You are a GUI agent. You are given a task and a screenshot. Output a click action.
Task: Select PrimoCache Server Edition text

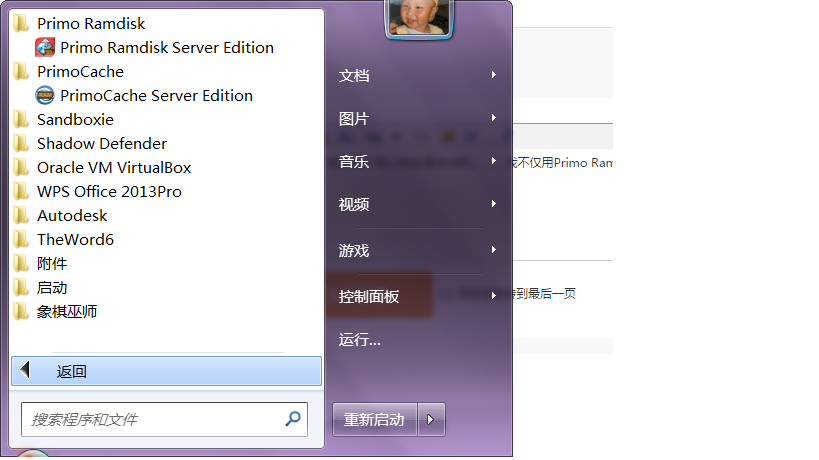pos(156,96)
